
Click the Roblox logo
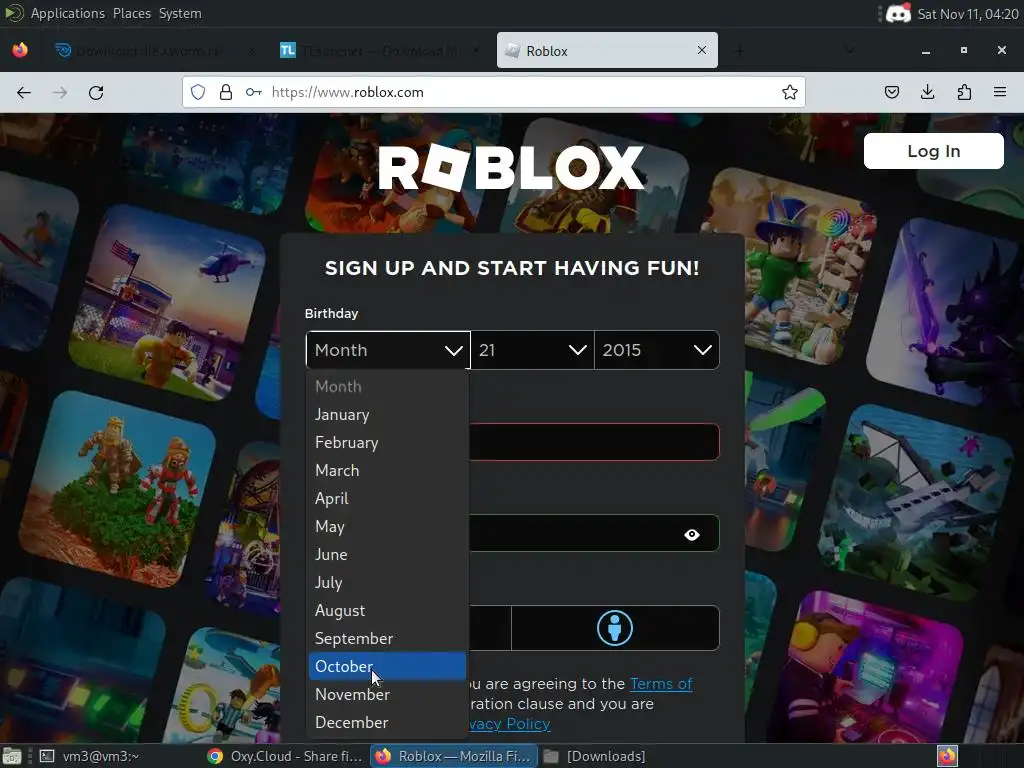point(511,167)
